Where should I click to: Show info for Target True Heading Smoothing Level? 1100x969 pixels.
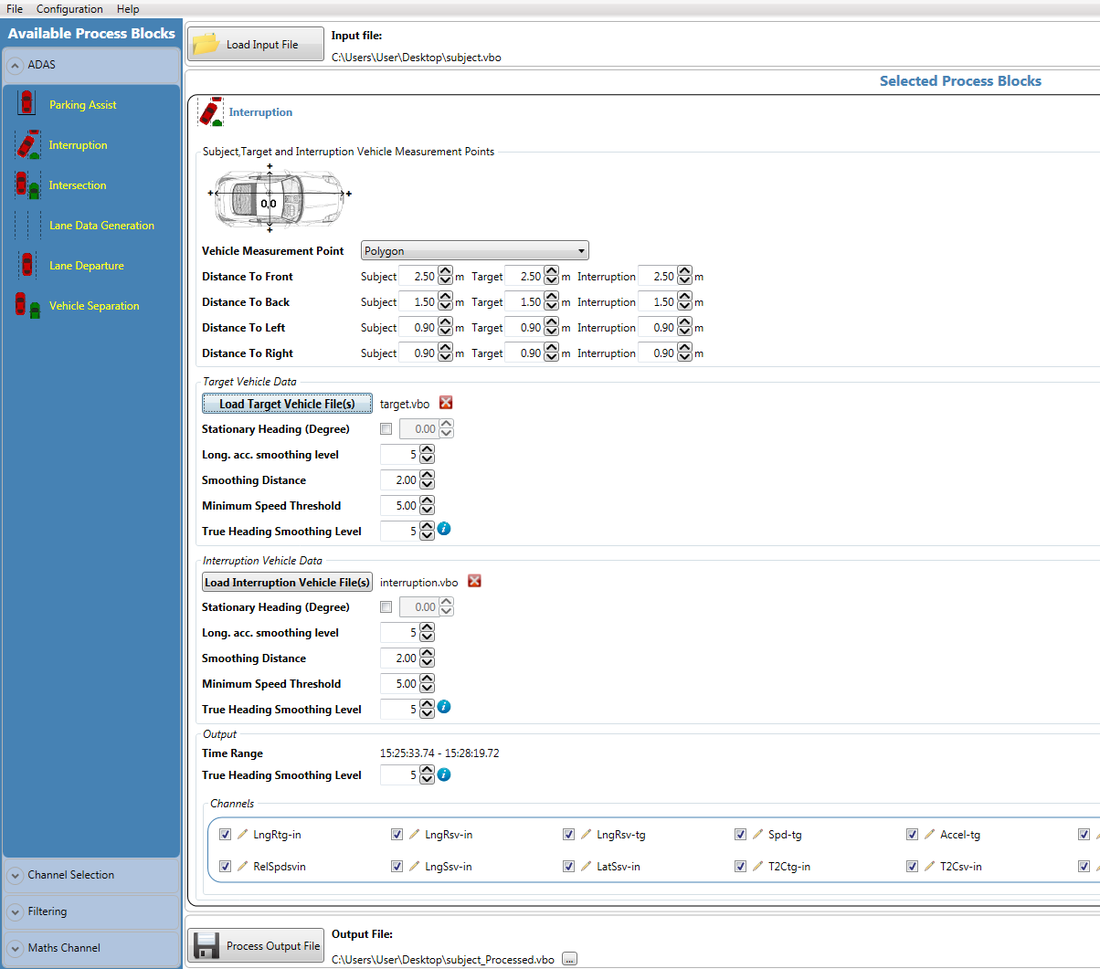[444, 528]
